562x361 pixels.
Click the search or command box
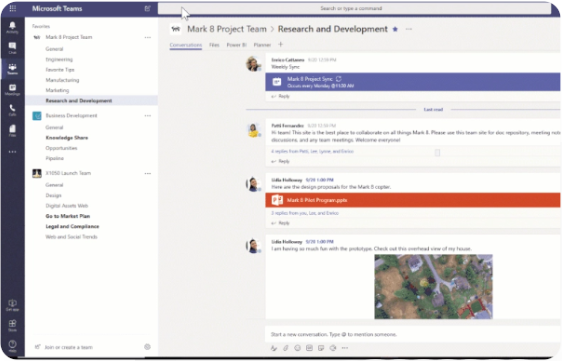354,8
